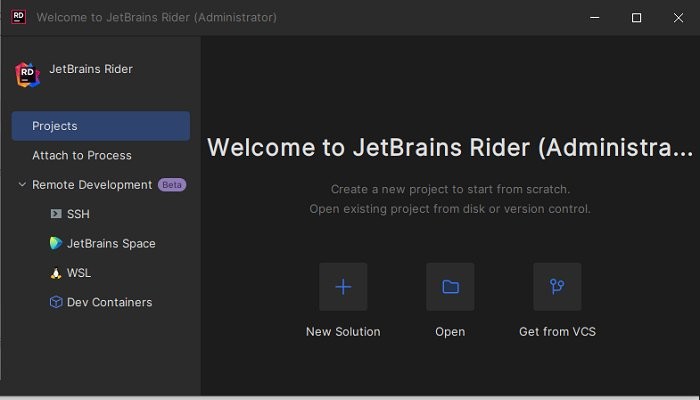Select the Projects tab
The image size is (700, 400).
pos(100,126)
